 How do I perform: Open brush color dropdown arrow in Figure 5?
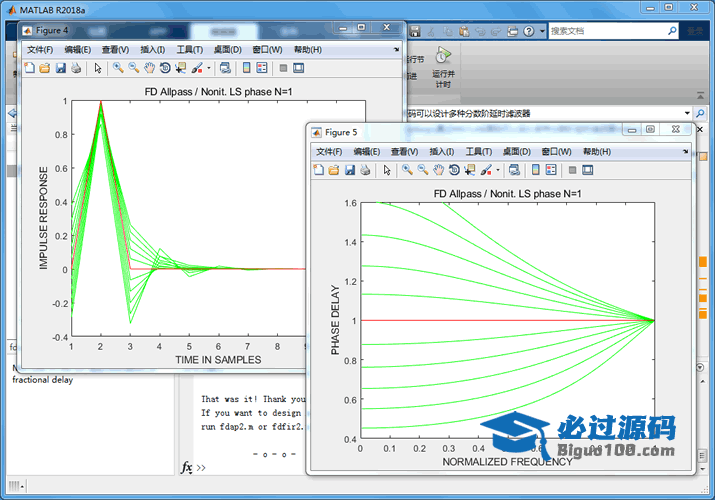point(498,170)
